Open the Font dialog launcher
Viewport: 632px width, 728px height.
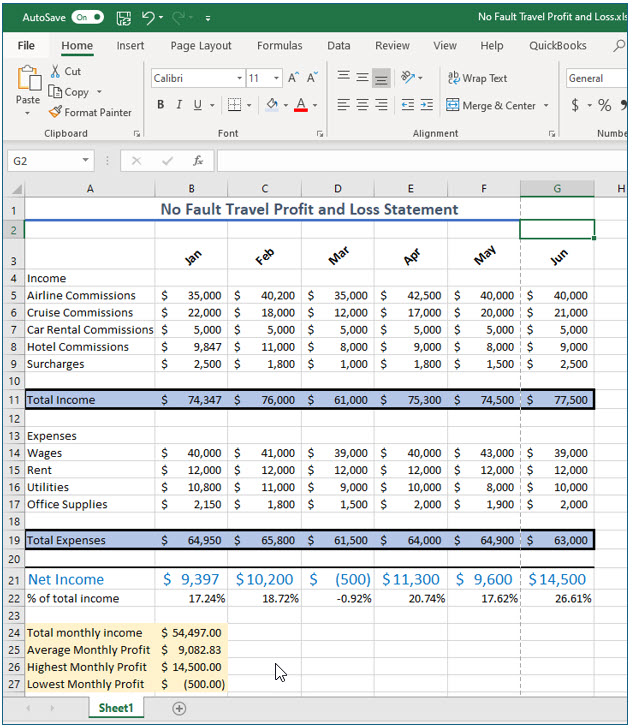319,134
